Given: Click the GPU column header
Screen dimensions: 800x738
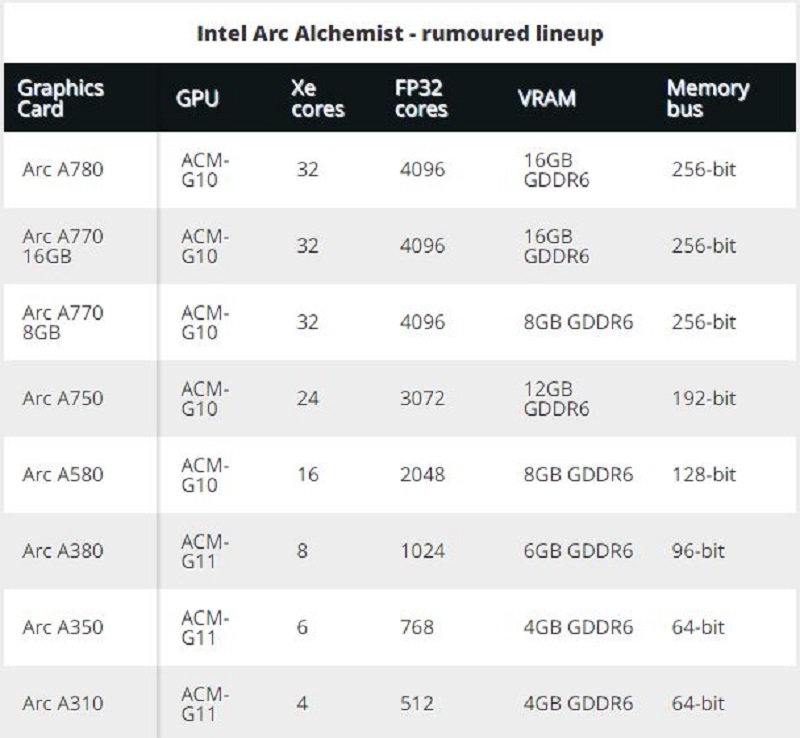Looking at the screenshot, I should click(197, 99).
